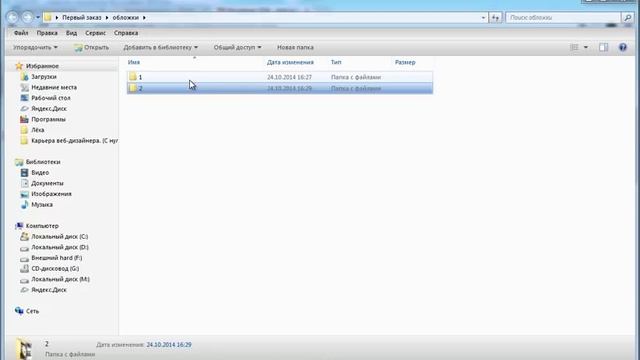
Task: Select folder '2' icon in file list
Action: (133, 88)
